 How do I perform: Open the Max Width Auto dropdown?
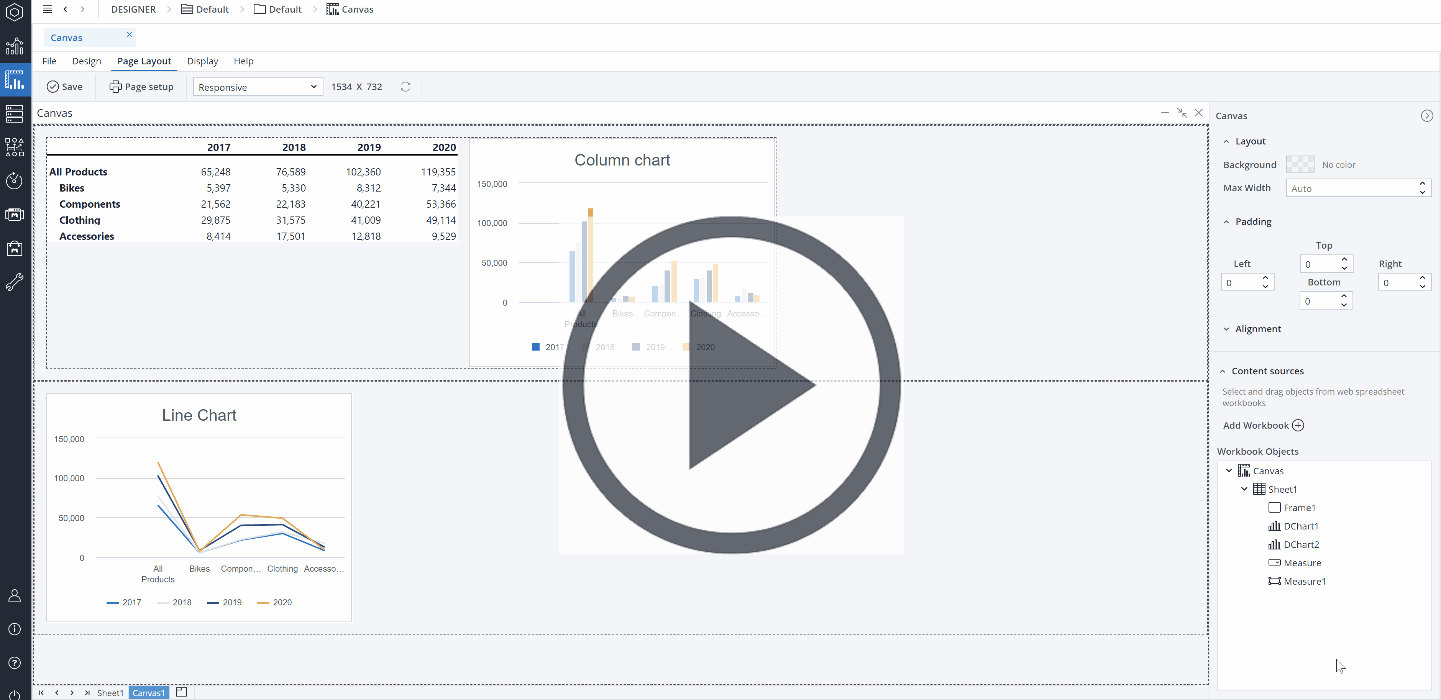(1357, 188)
